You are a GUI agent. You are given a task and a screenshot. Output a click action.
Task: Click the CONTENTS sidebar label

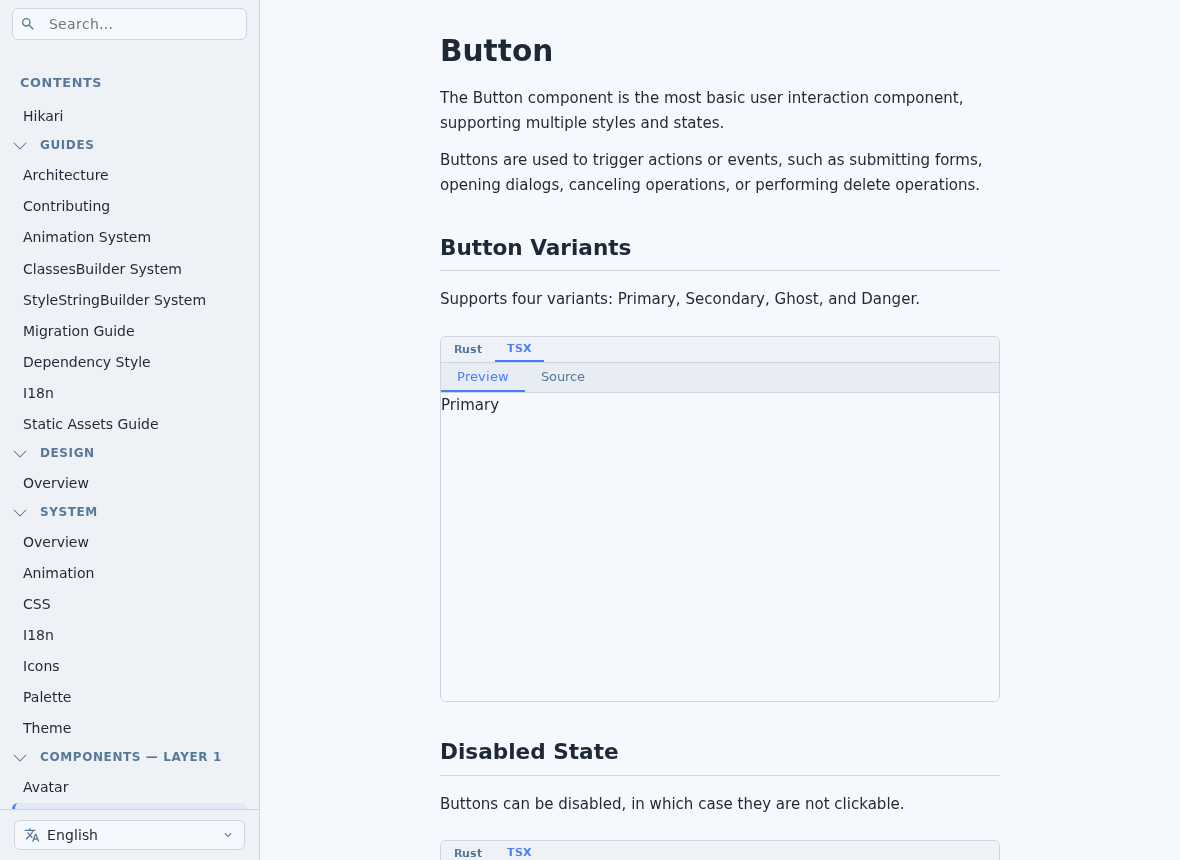(61, 83)
